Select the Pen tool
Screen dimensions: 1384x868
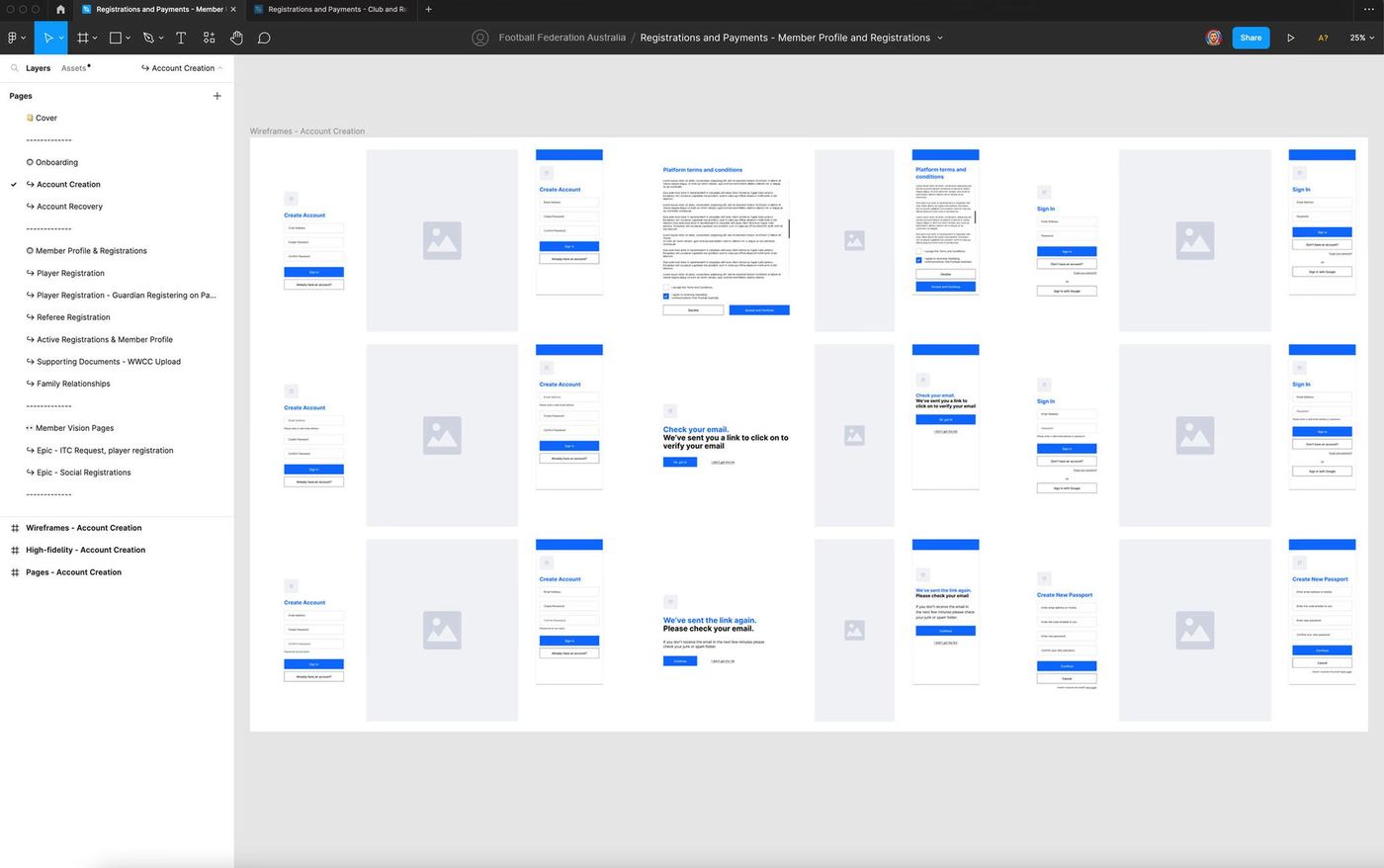[148, 38]
